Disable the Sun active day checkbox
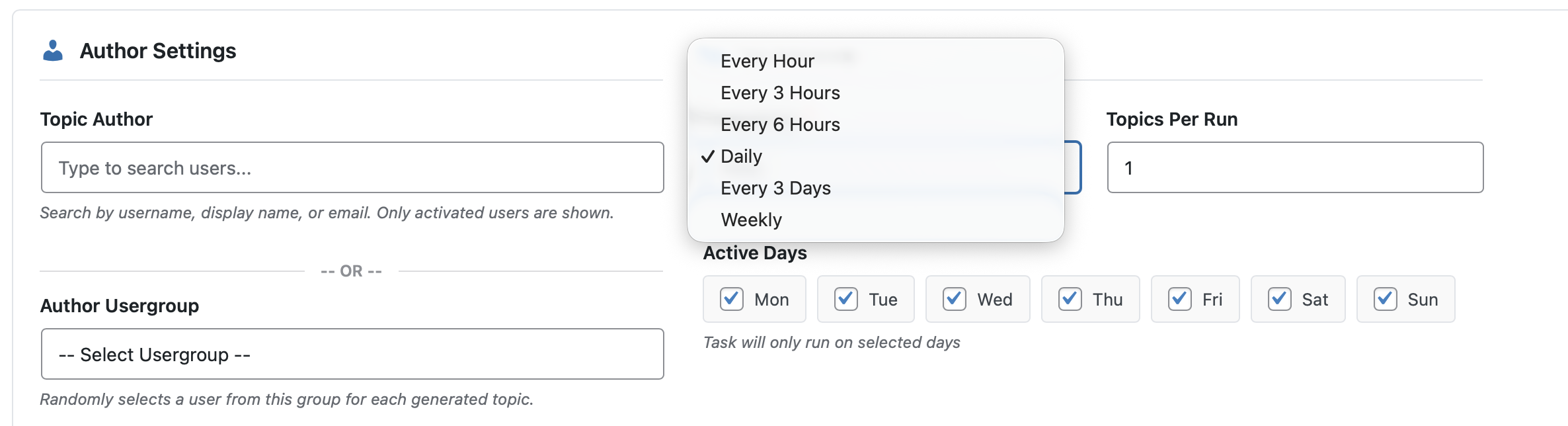 [1386, 299]
